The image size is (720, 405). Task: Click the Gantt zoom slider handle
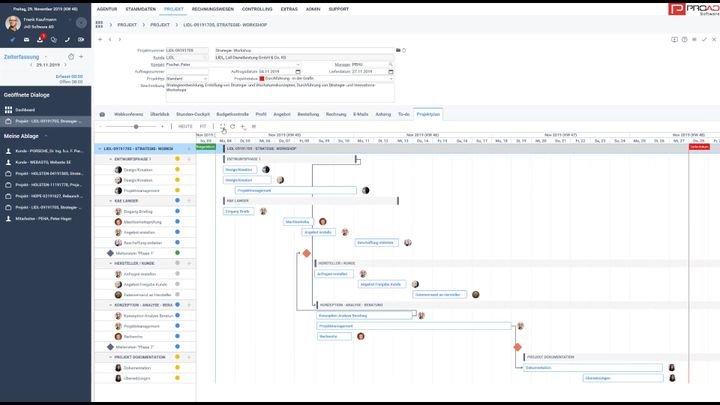(136, 127)
